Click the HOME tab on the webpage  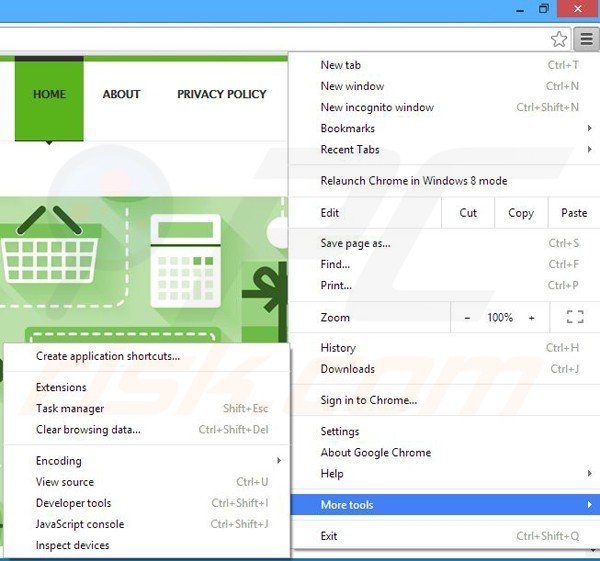49,99
